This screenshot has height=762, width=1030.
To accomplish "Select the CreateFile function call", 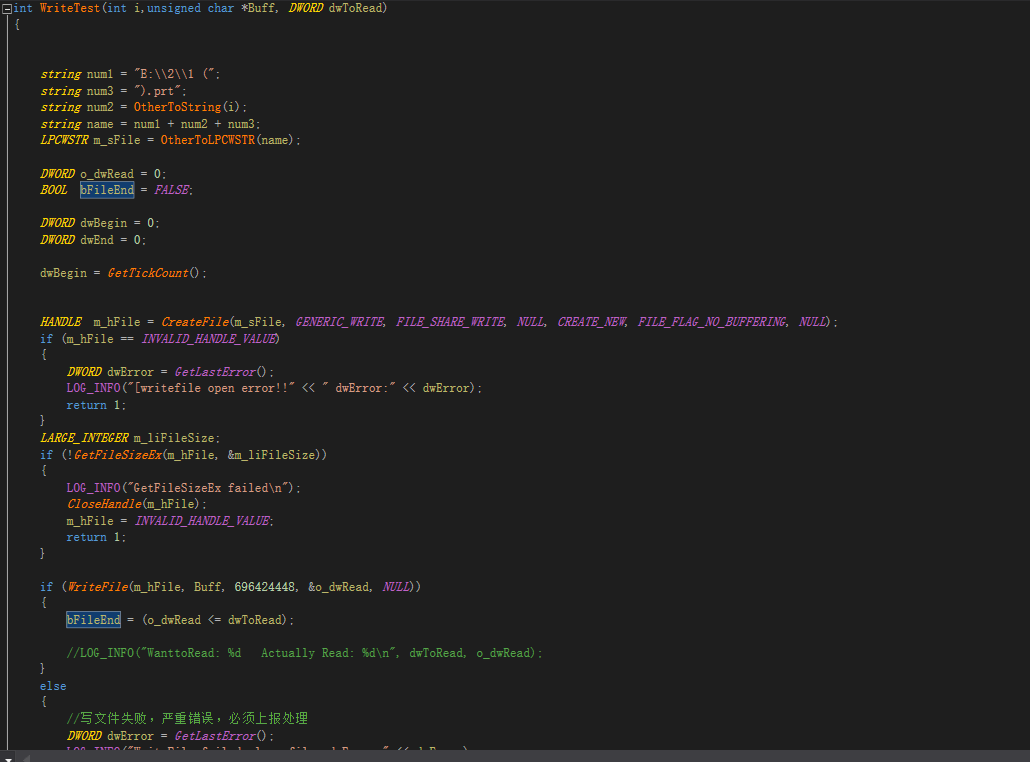I will pyautogui.click(x=195, y=322).
